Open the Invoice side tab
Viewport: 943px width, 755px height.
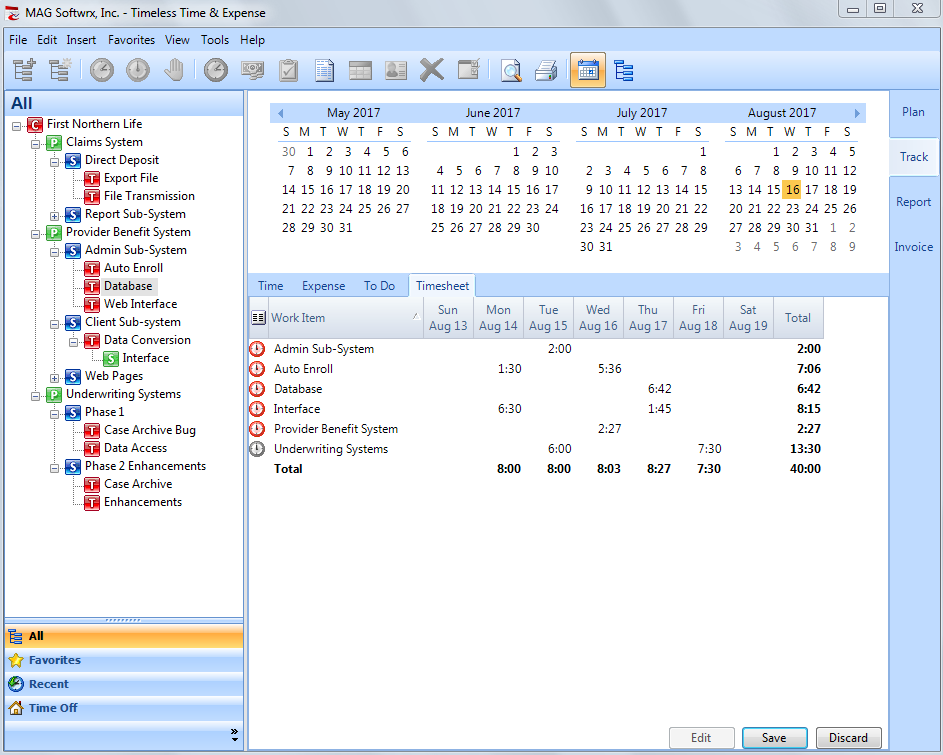[x=913, y=247]
